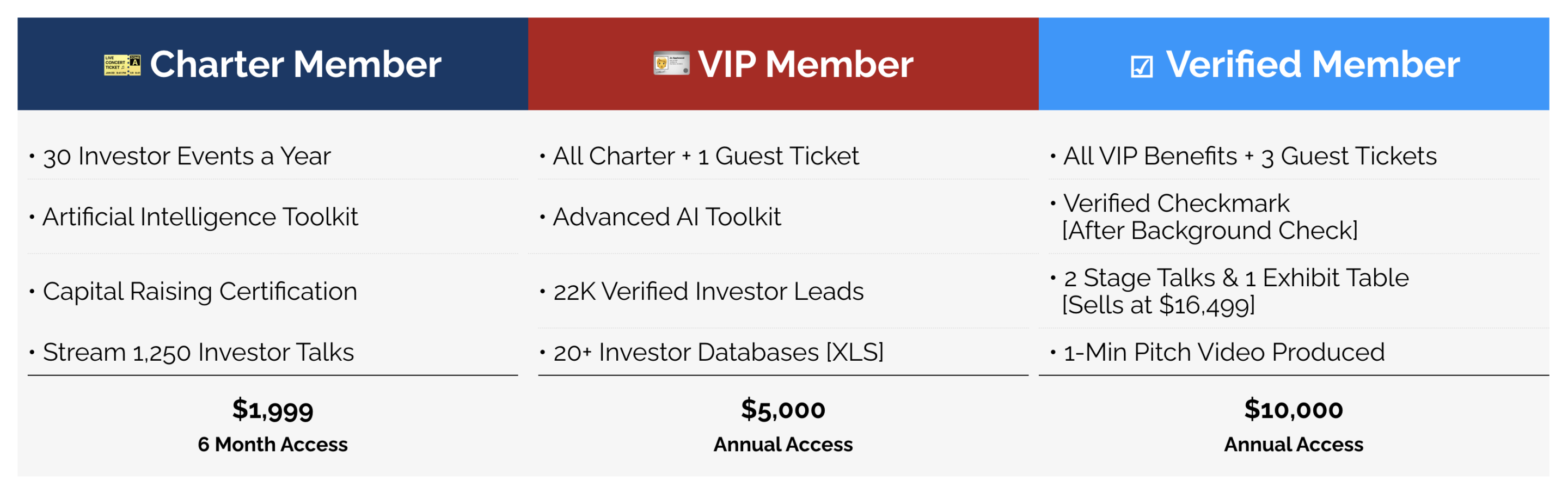The image size is (1568, 493).
Task: Click "22K Verified Investor Leads" feature
Action: pyautogui.click(x=708, y=292)
